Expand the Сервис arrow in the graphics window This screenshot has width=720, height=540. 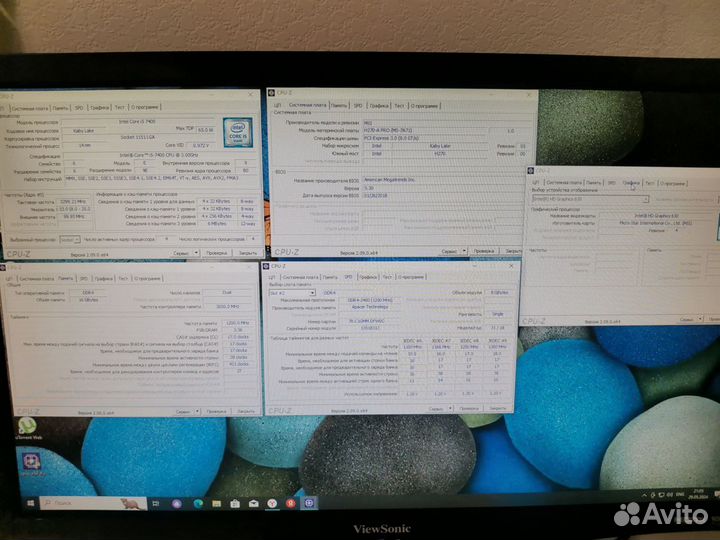pyautogui.click(x=700, y=319)
